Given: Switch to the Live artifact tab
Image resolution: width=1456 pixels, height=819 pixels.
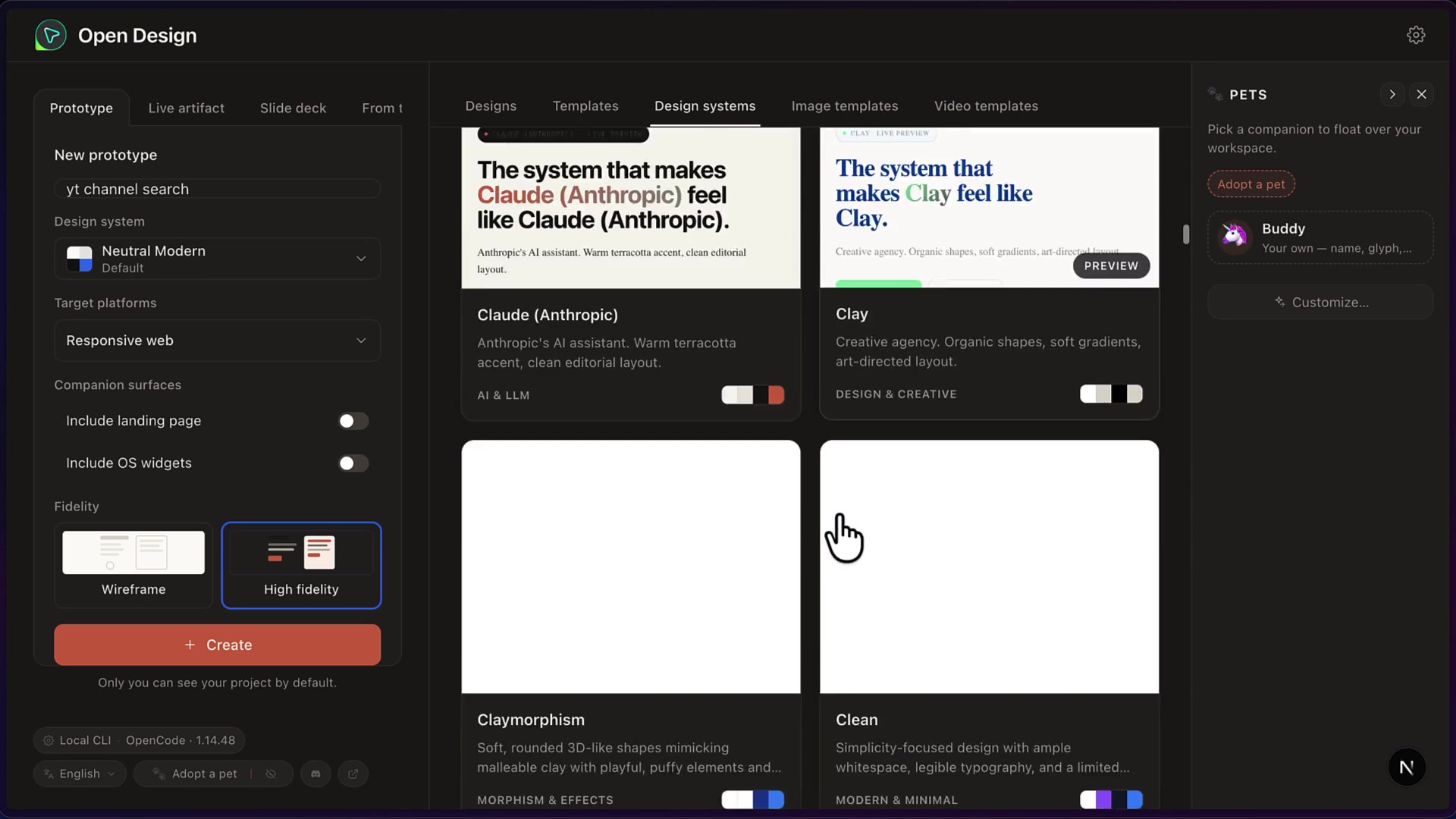Looking at the screenshot, I should (x=187, y=108).
